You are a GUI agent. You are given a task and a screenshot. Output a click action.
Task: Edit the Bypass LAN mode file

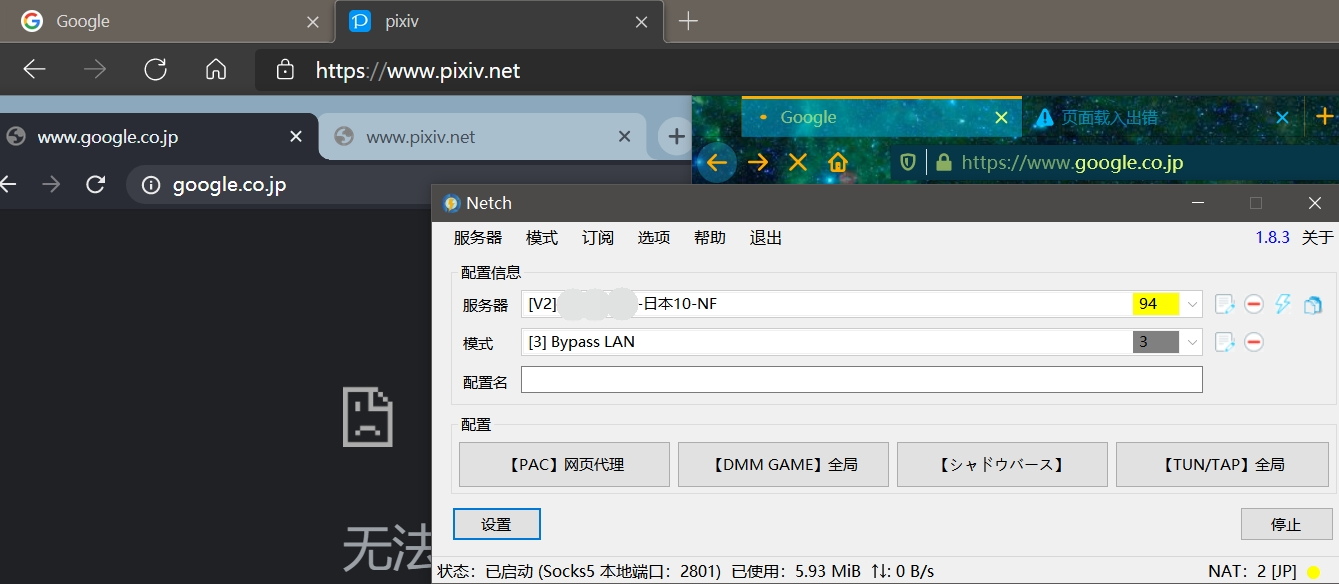(1224, 341)
